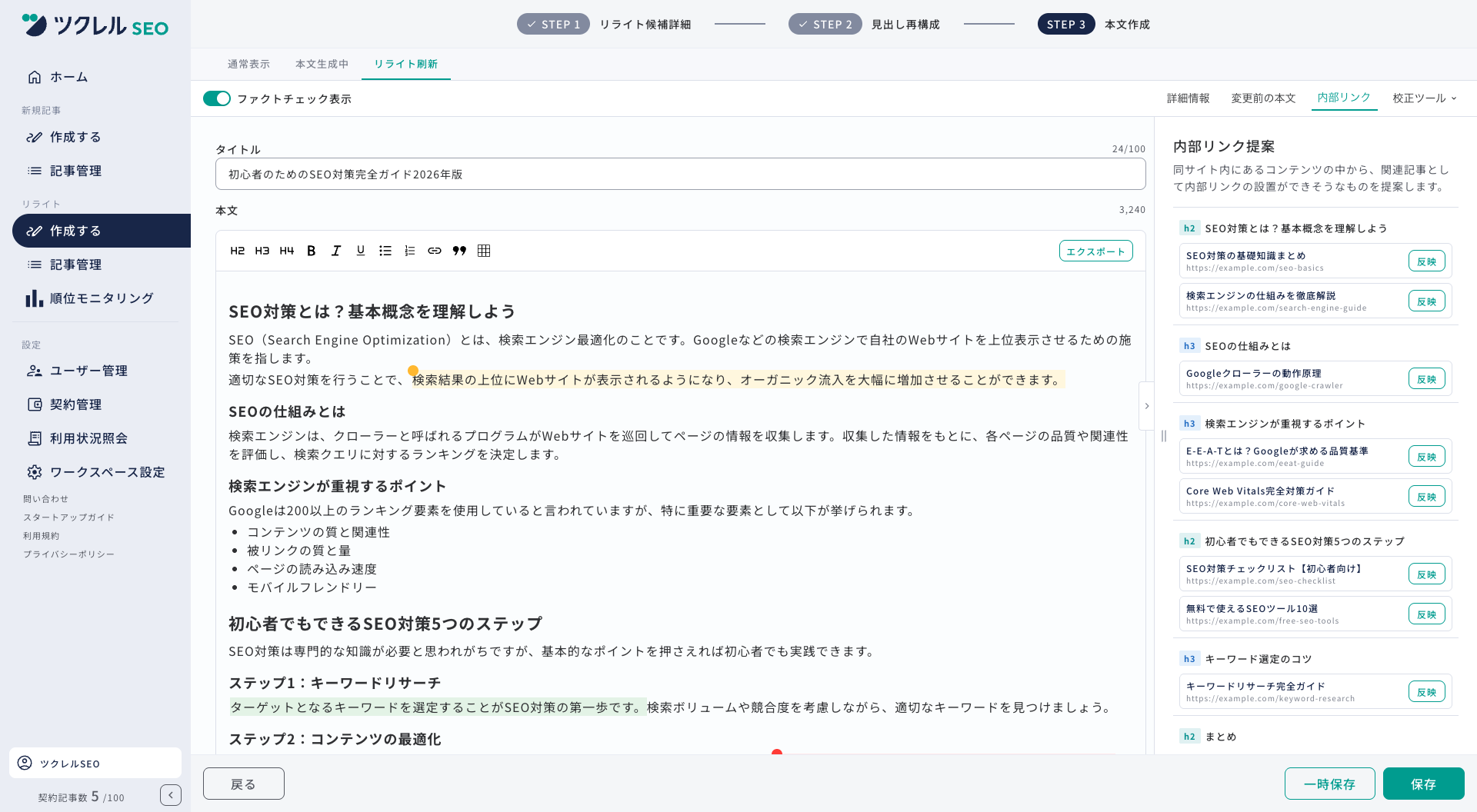This screenshot has width=1477, height=812.
Task: Click the H3 heading format icon
Action: 262,251
